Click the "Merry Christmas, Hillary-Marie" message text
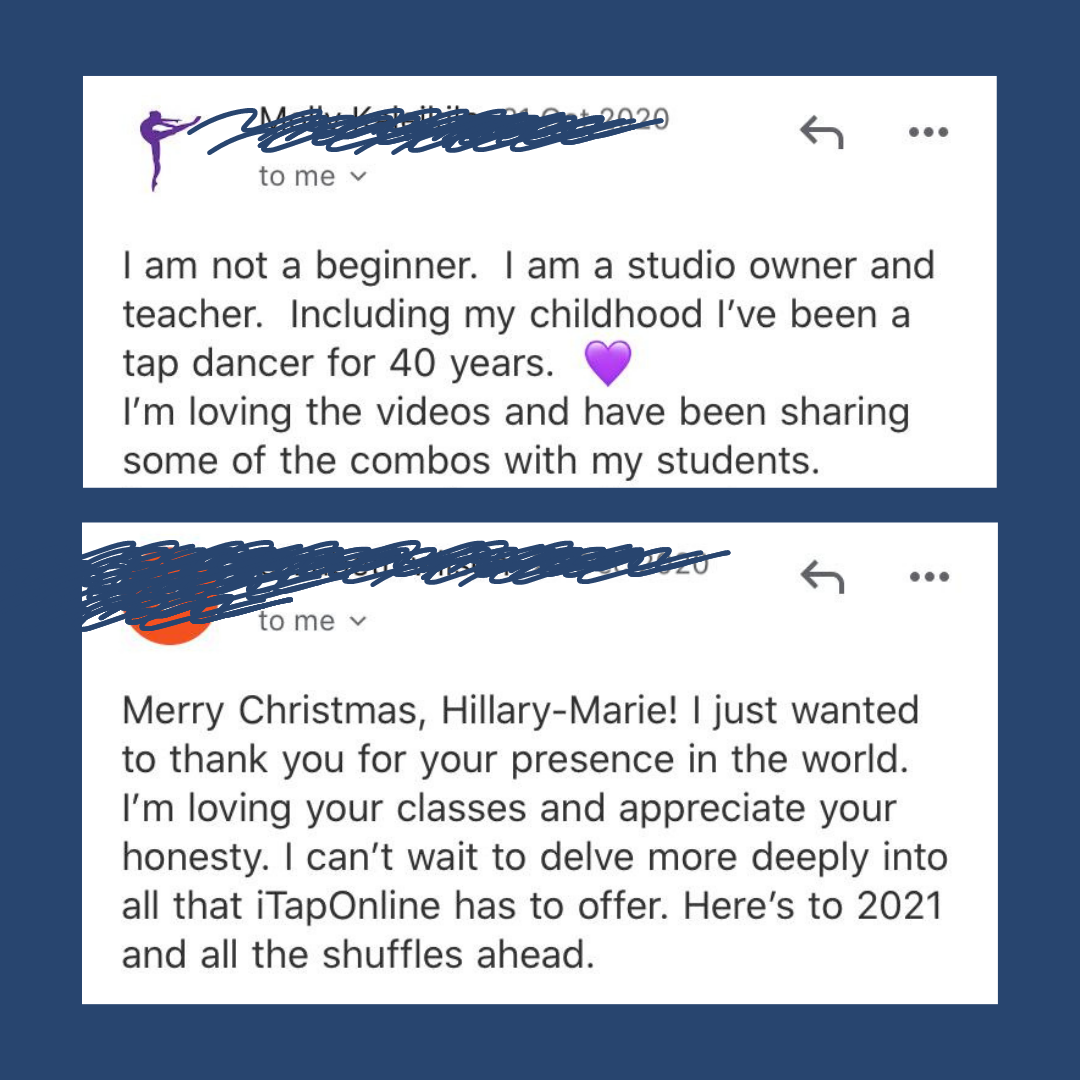 coord(400,711)
